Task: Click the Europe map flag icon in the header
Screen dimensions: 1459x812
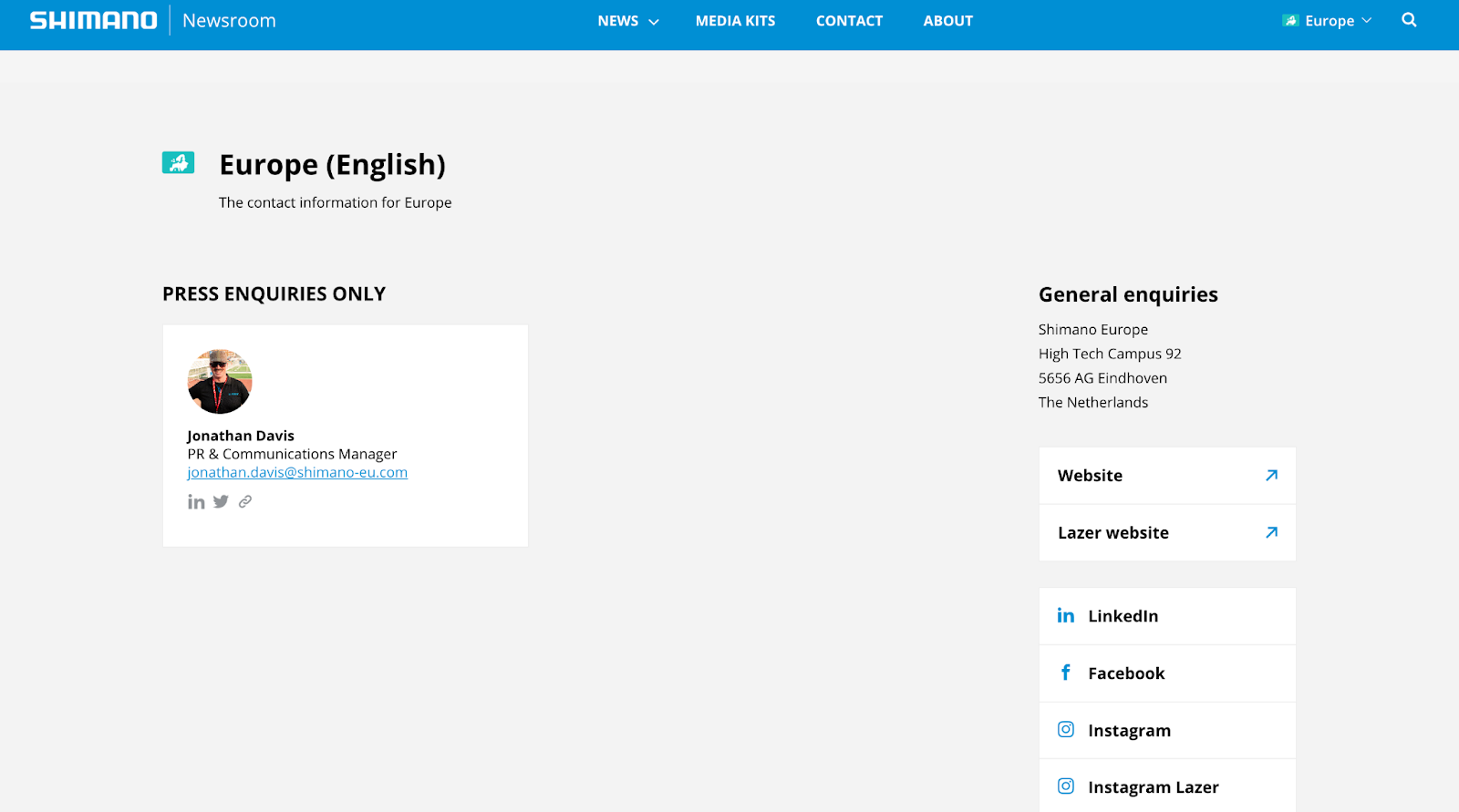Action: tap(1290, 21)
